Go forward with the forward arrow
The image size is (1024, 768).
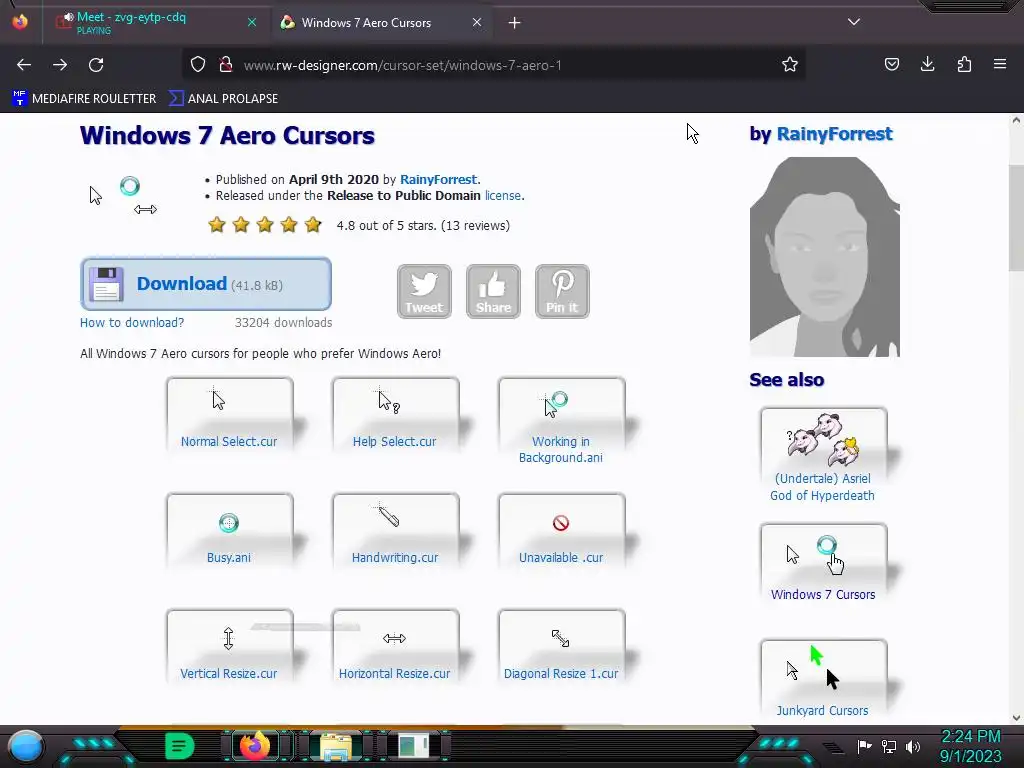[x=60, y=65]
